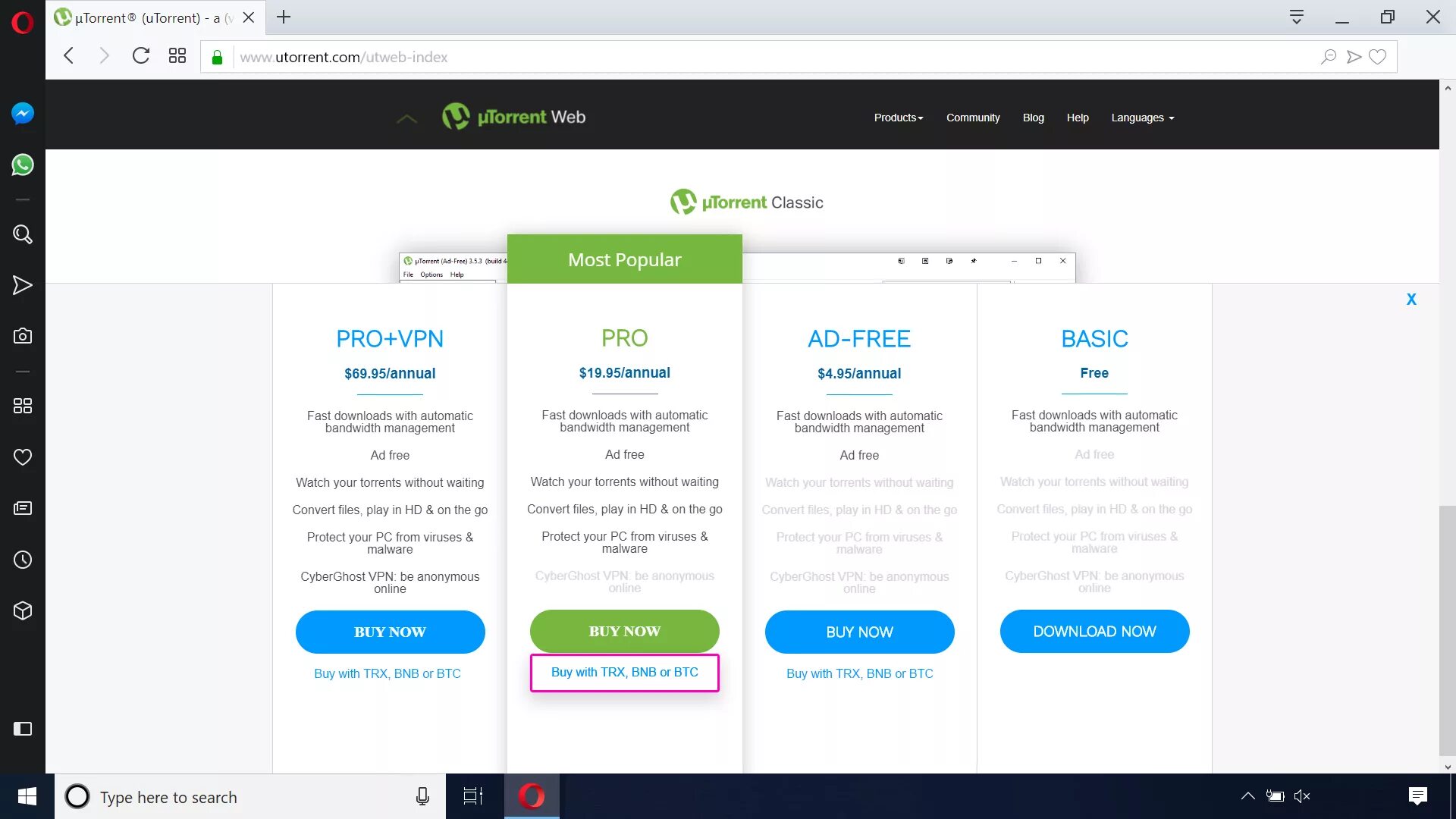Click the Help menu item
Screen dimensions: 1456x819
(x=1077, y=117)
